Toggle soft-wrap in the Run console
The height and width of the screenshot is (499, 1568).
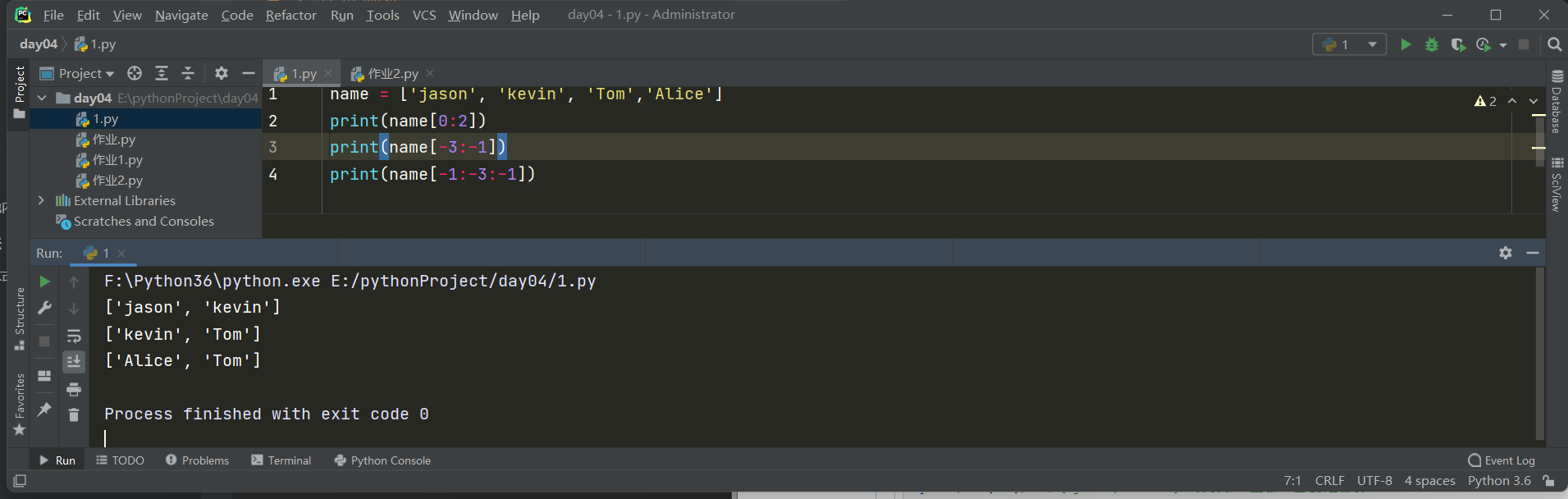[x=74, y=336]
